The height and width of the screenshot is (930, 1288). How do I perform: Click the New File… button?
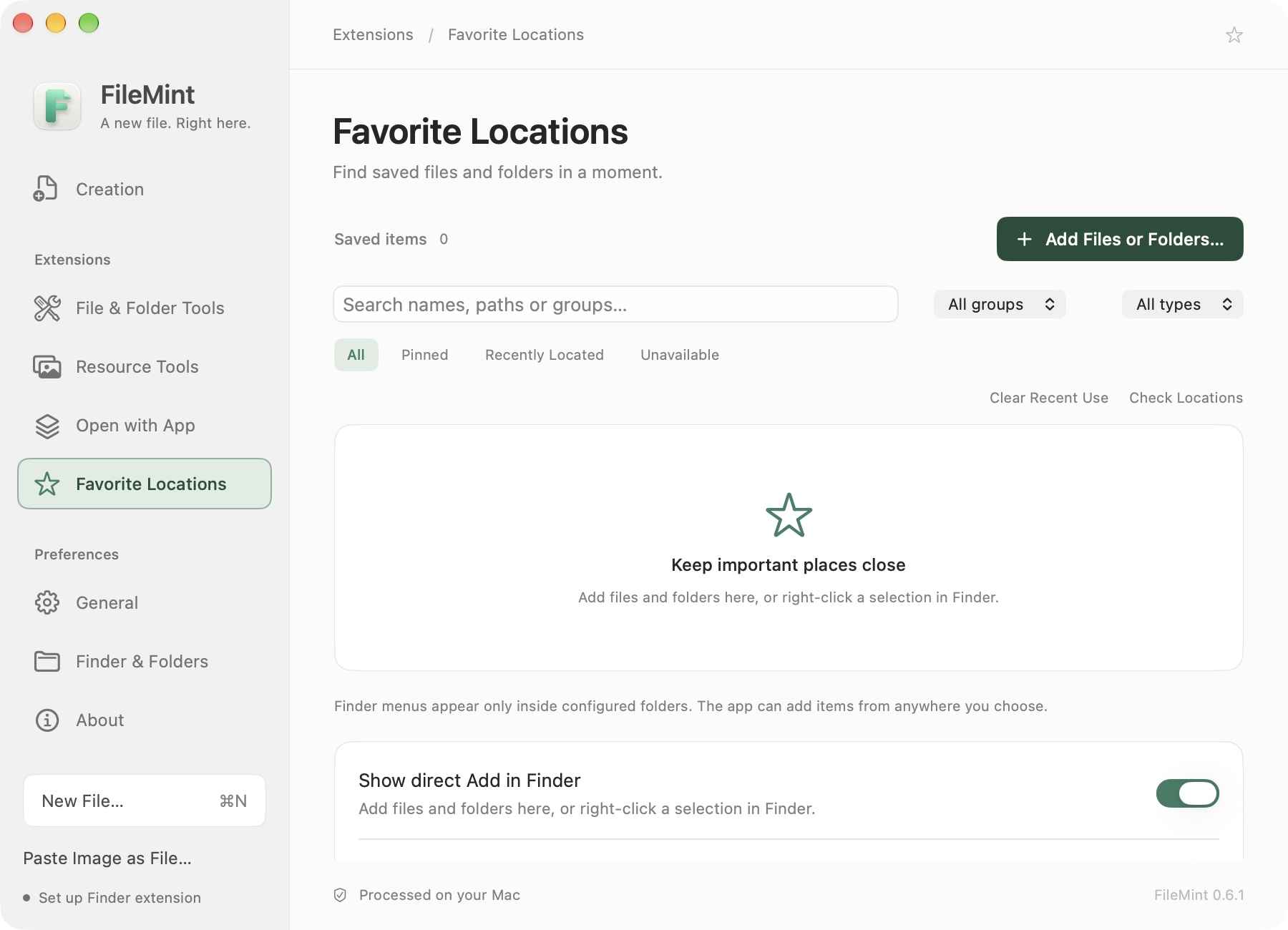point(145,801)
